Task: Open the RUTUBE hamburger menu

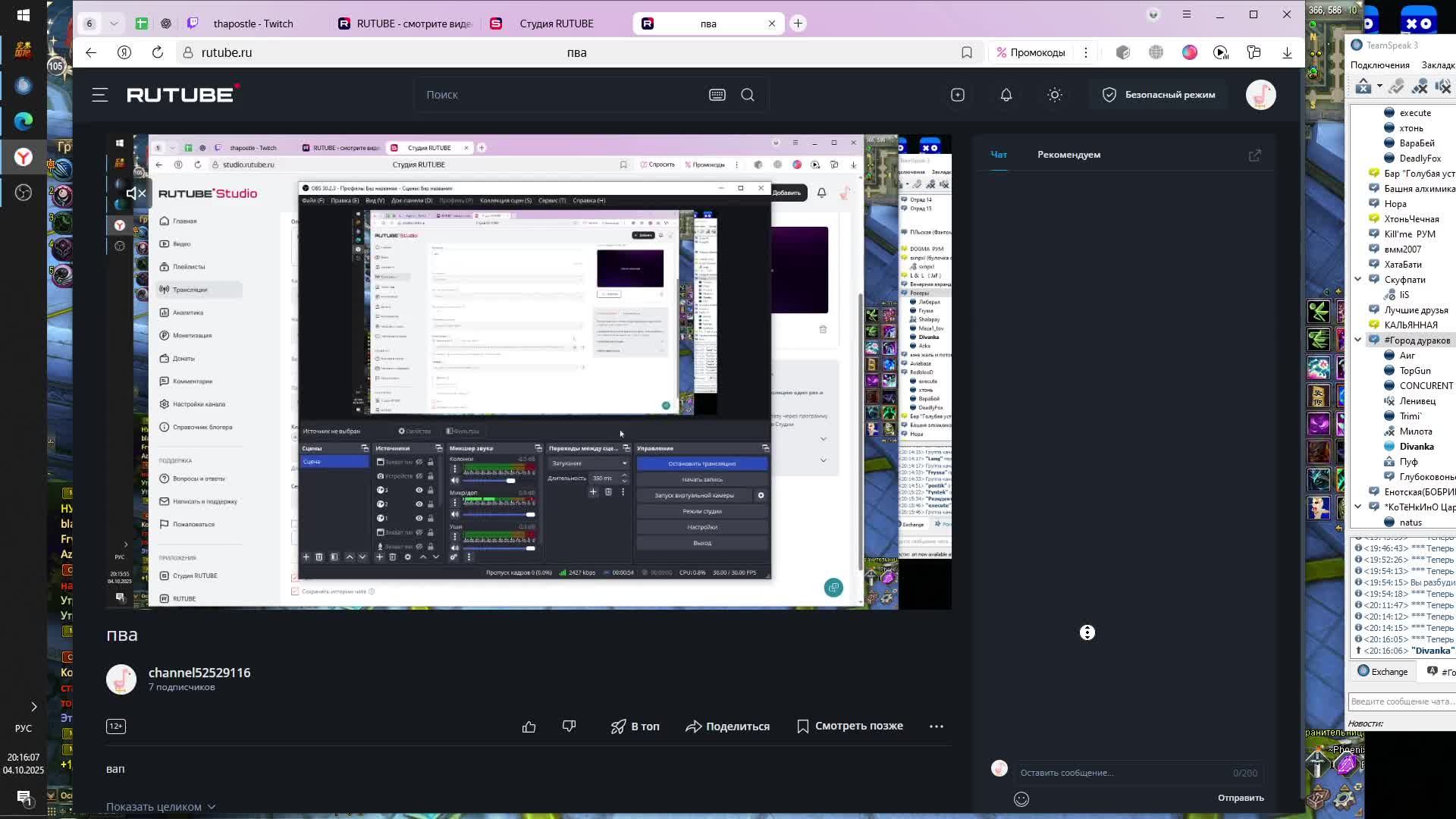Action: (99, 95)
